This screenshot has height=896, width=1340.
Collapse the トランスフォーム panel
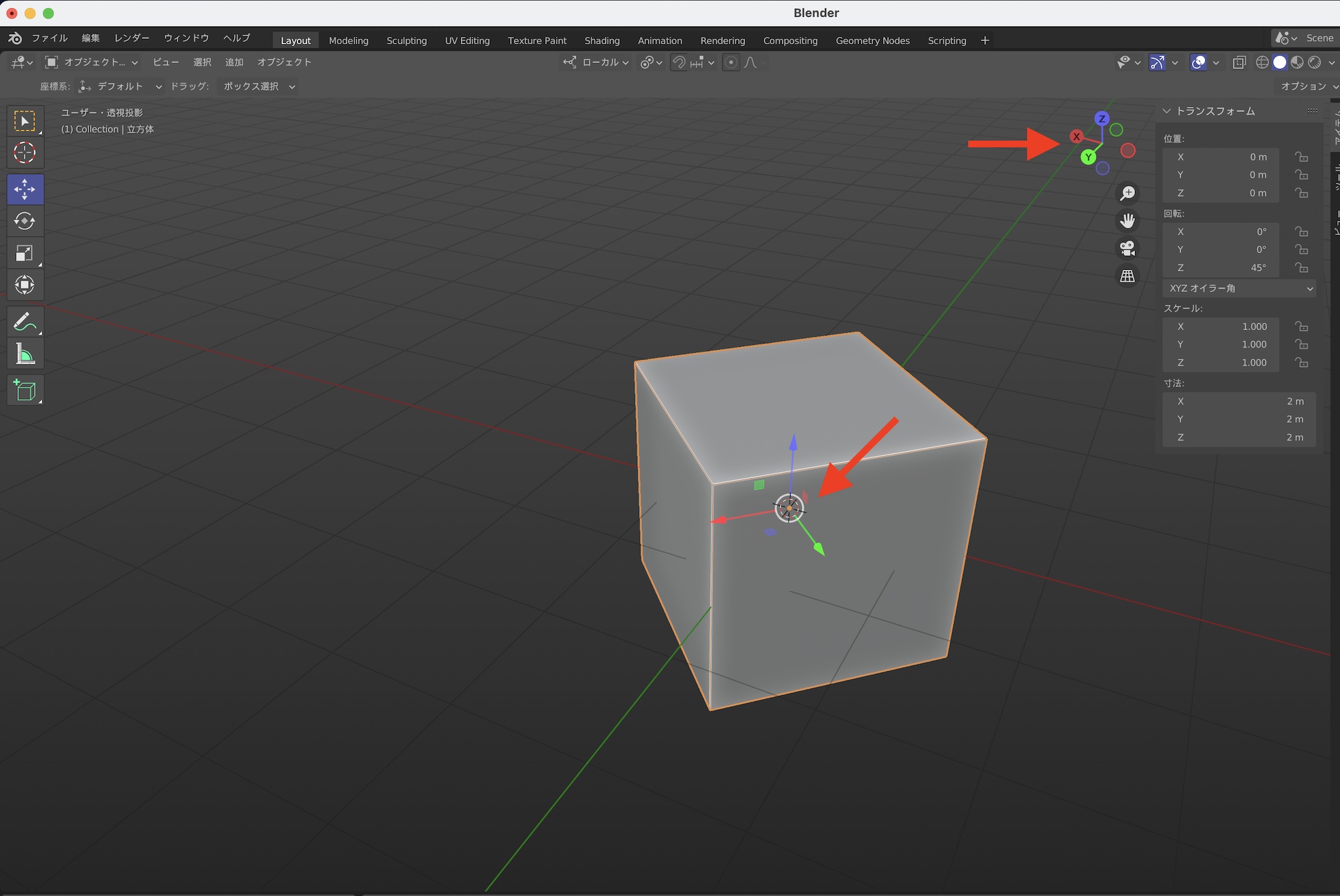1166,111
